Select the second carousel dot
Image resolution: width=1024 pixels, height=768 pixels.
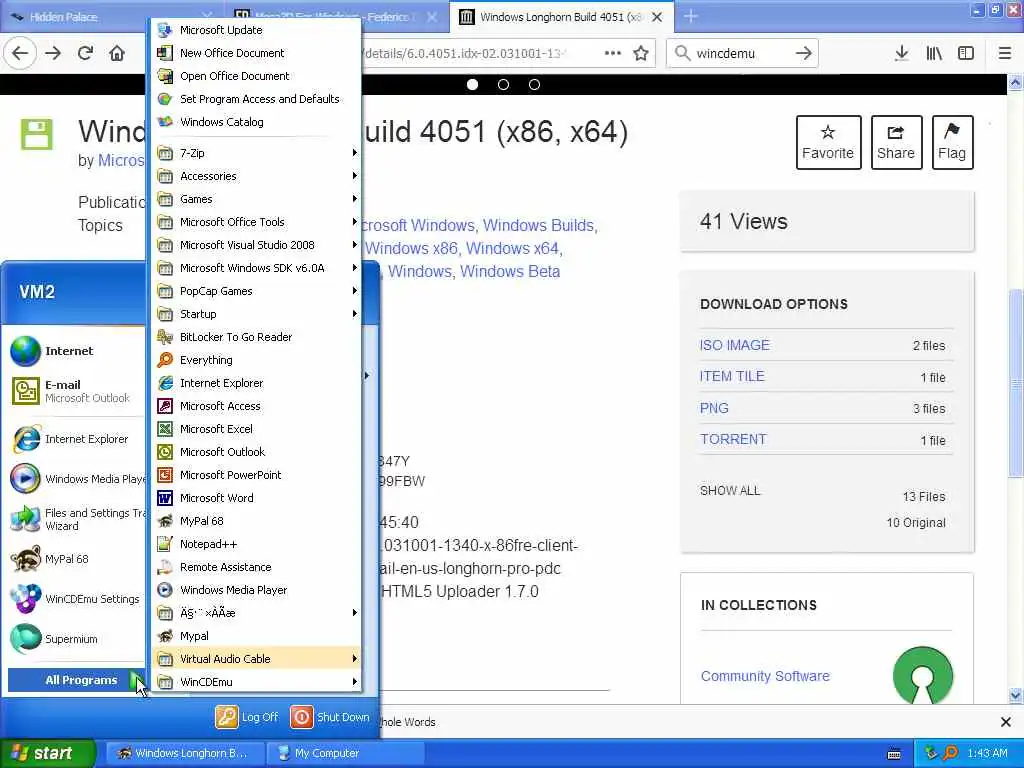pyautogui.click(x=504, y=85)
